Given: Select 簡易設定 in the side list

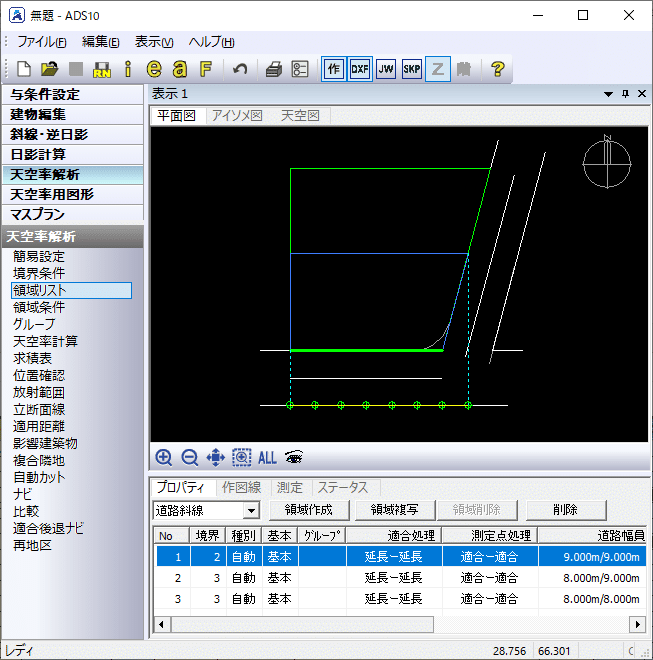Looking at the screenshot, I should pos(39,256).
